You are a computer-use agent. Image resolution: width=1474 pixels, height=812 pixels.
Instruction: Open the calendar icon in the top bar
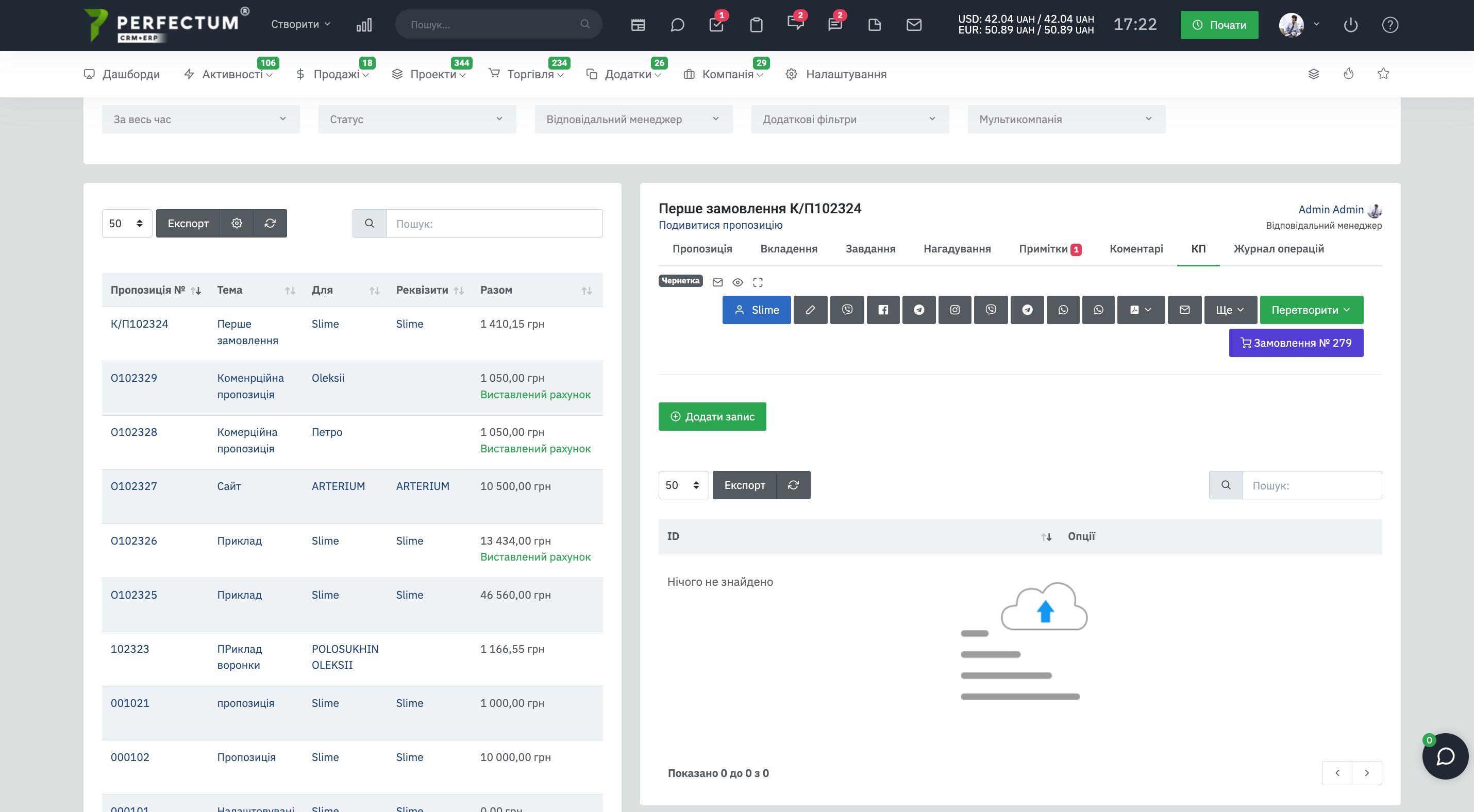tap(638, 25)
